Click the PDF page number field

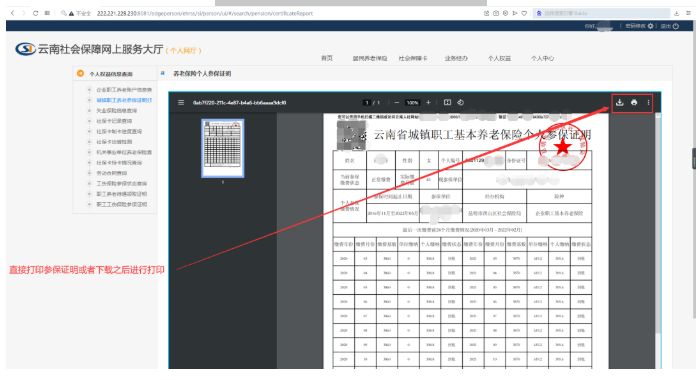(x=367, y=102)
